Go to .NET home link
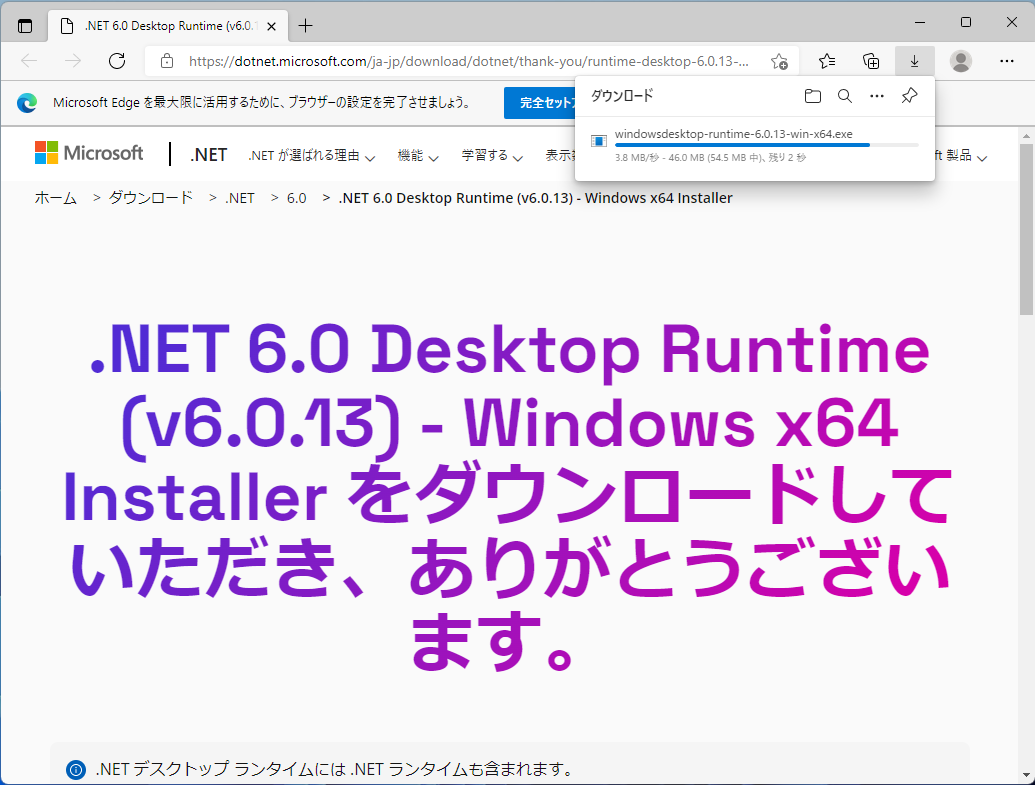The height and width of the screenshot is (785, 1035). click(x=209, y=155)
